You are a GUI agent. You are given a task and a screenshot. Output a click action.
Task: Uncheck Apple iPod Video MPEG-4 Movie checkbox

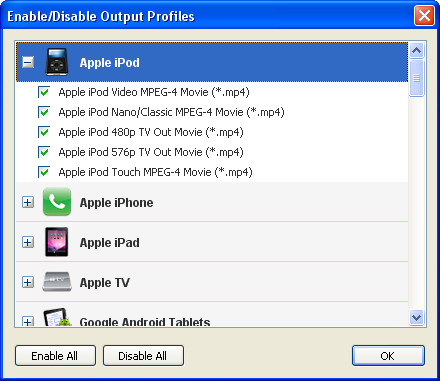coord(44,92)
